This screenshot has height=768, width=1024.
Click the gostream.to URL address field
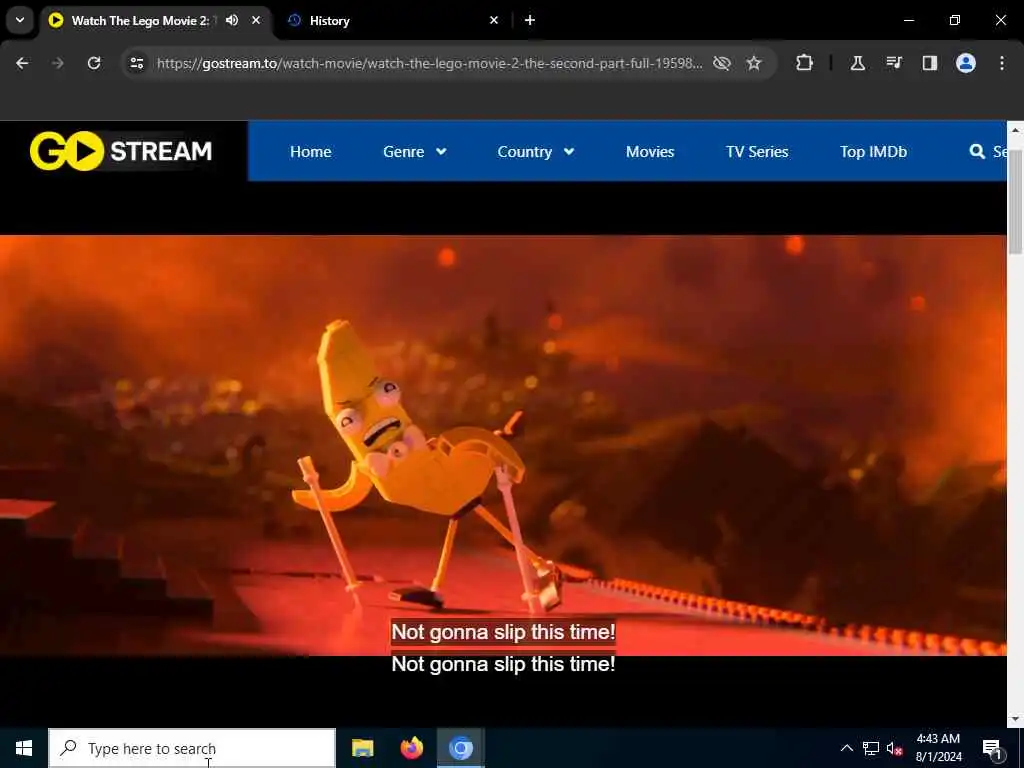[429, 63]
